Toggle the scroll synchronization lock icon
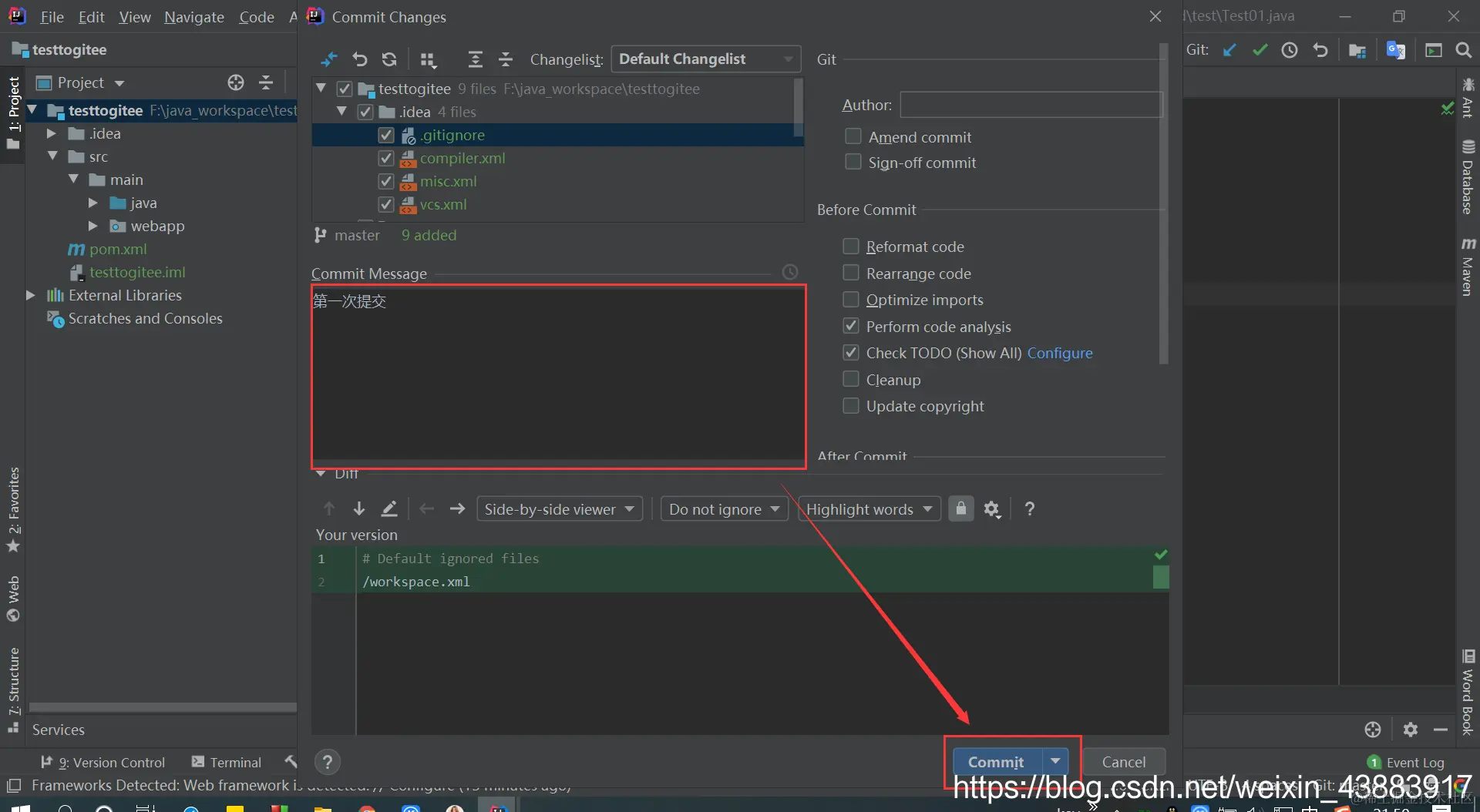The image size is (1480, 812). pyautogui.click(x=961, y=508)
